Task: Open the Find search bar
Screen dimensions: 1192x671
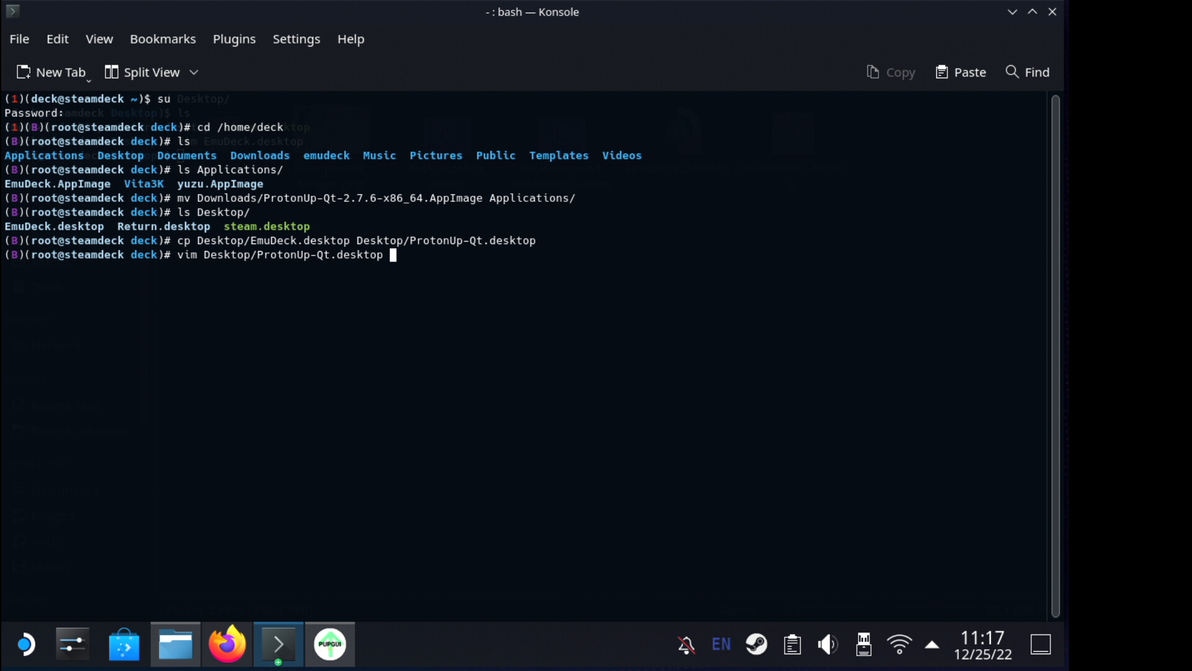Action: [1027, 72]
